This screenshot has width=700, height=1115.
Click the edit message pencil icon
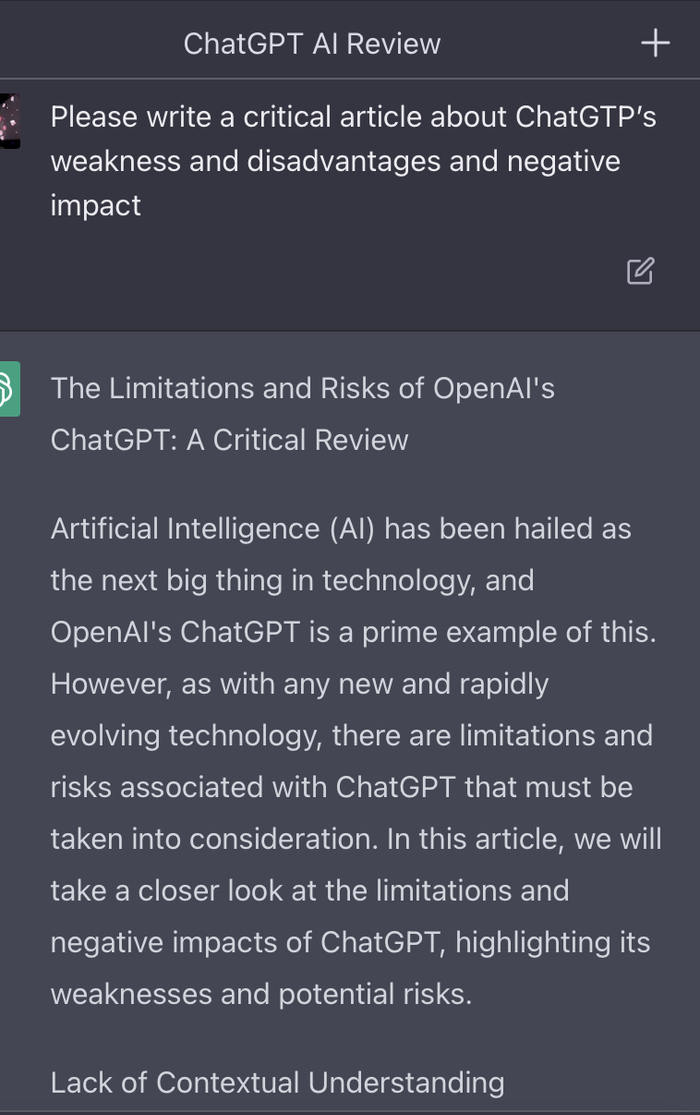point(640,271)
